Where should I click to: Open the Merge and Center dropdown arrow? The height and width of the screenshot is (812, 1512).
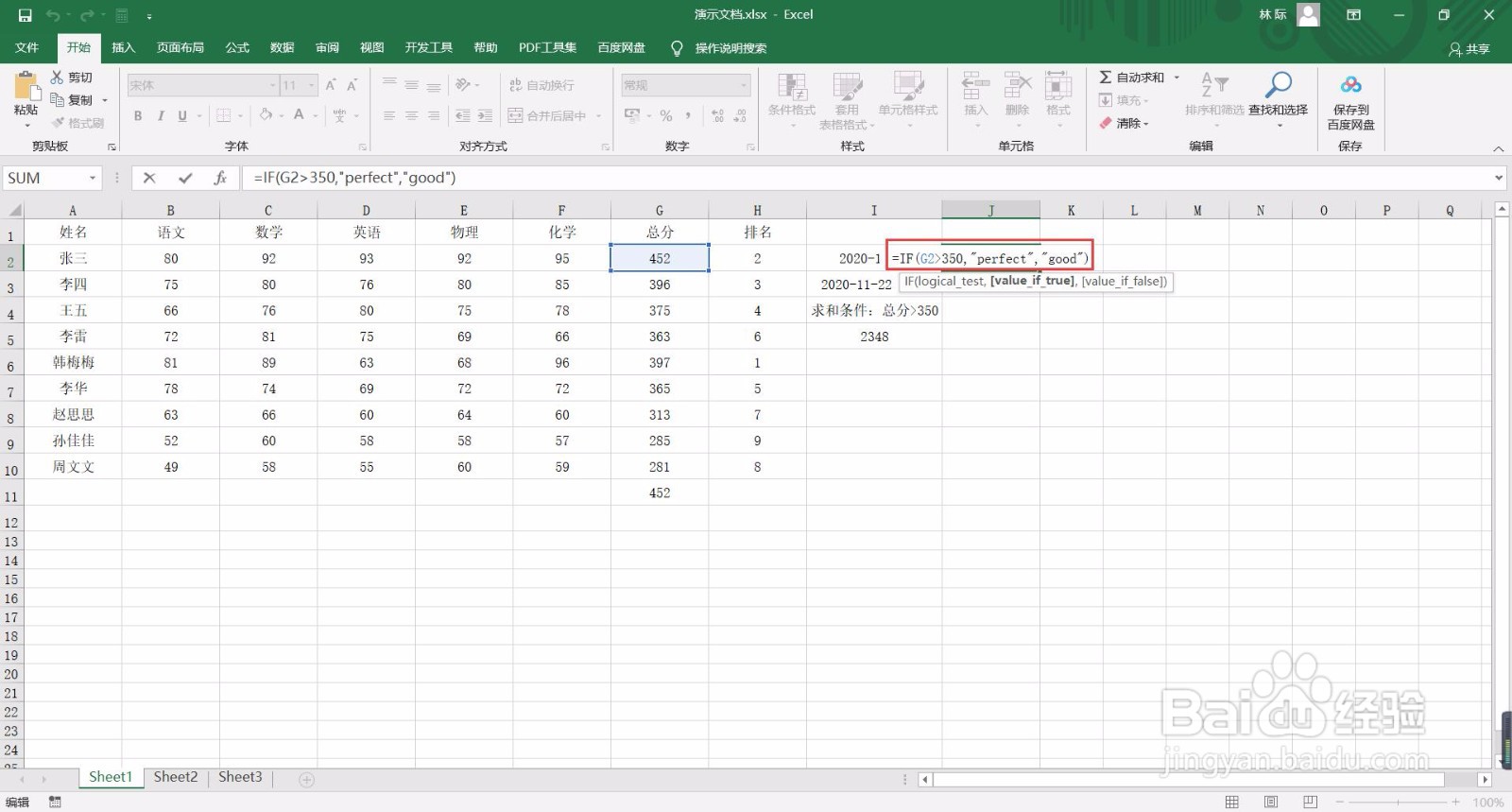(x=599, y=115)
